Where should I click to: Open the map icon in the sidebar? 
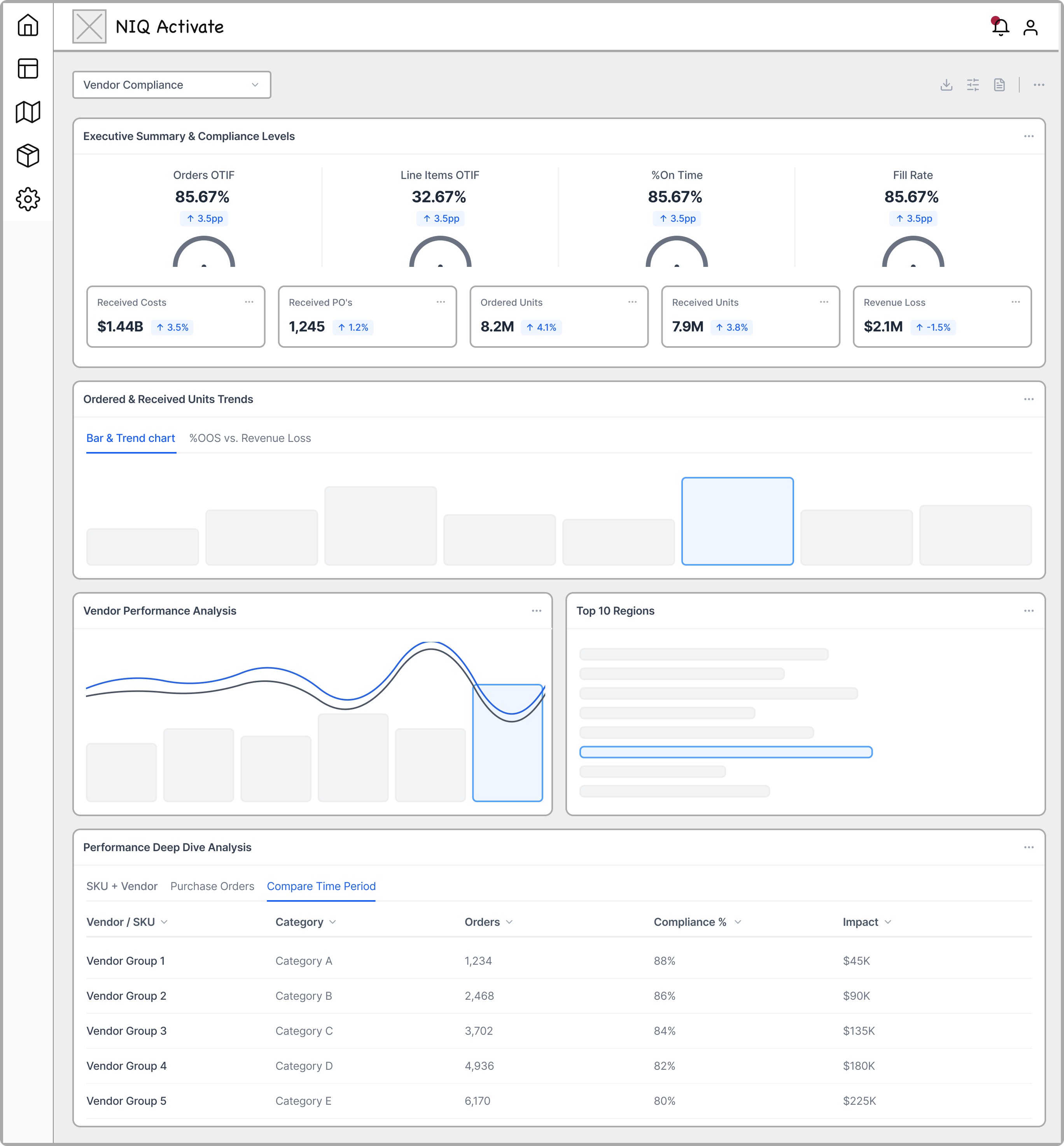click(x=28, y=112)
